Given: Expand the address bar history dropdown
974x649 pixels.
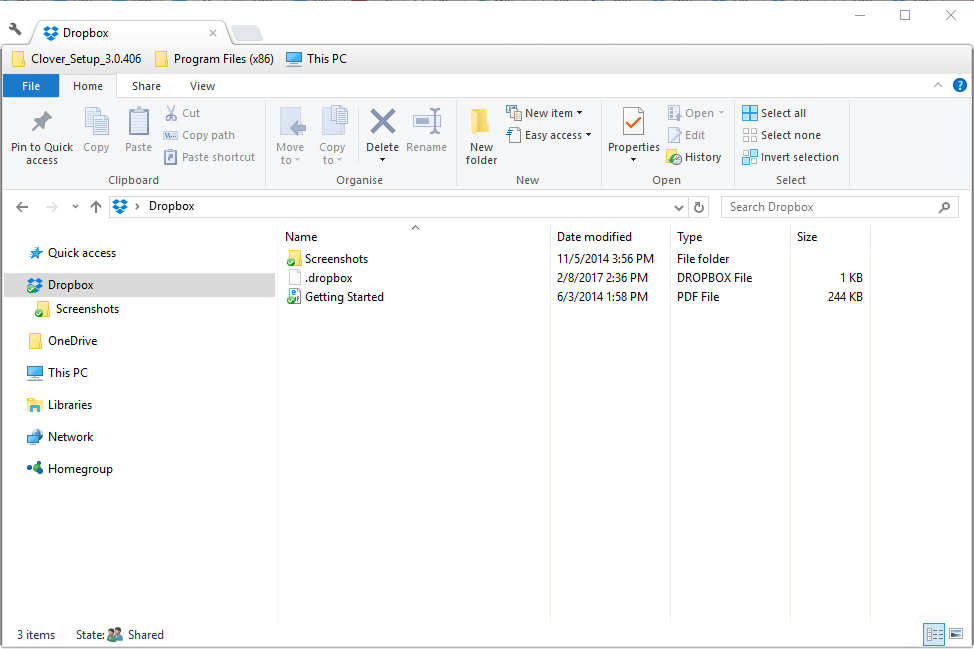Looking at the screenshot, I should click(x=679, y=207).
